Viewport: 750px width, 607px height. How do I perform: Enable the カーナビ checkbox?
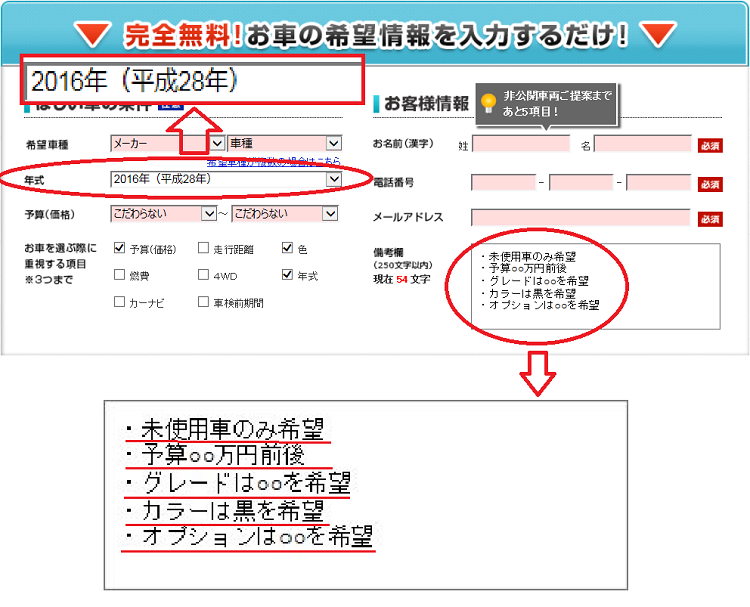pos(120,301)
